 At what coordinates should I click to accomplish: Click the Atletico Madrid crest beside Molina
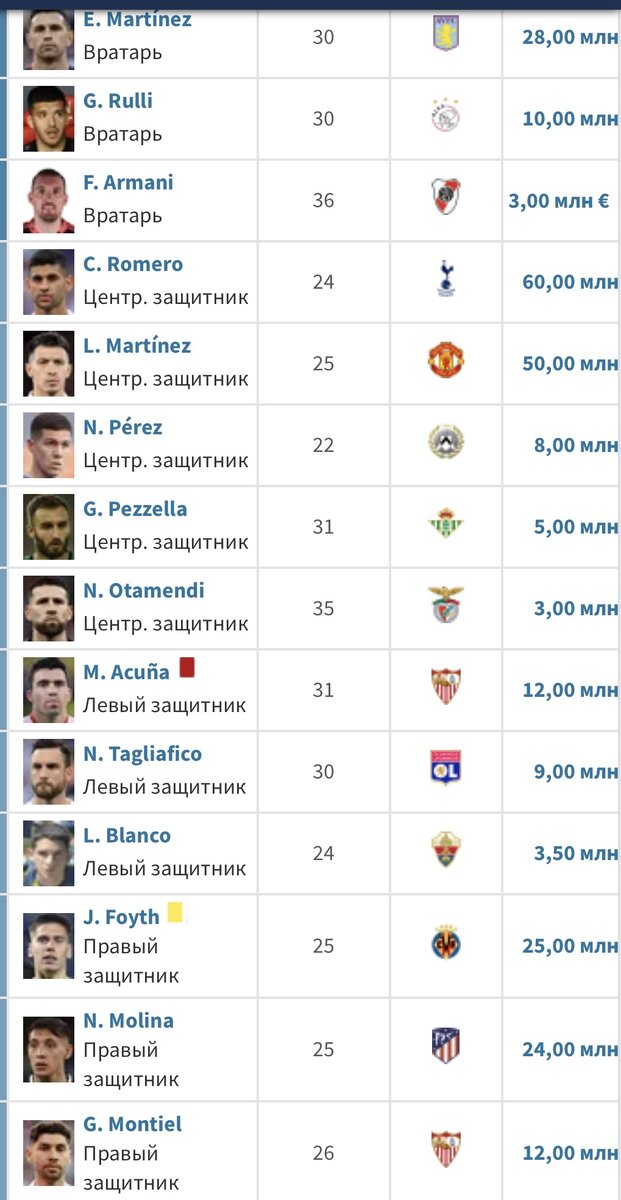[x=446, y=1047]
